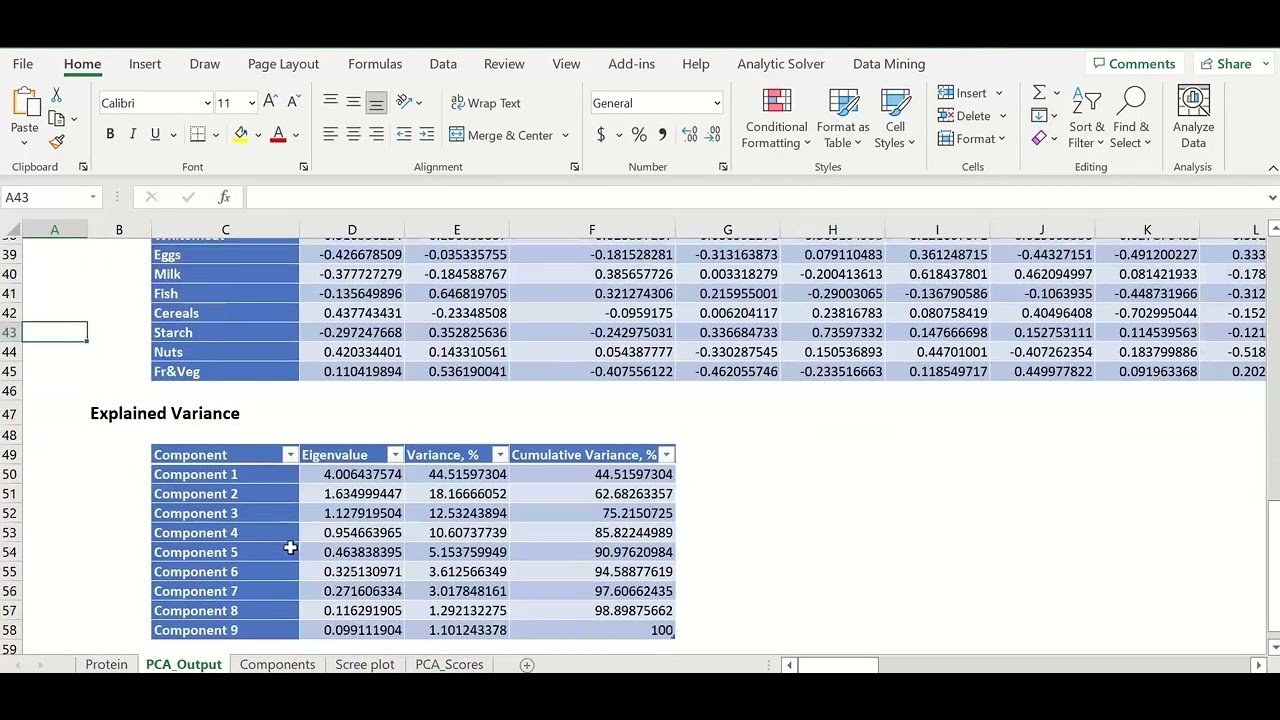This screenshot has width=1280, height=720.
Task: Click the Clear eraser icon
Action: 1039,139
